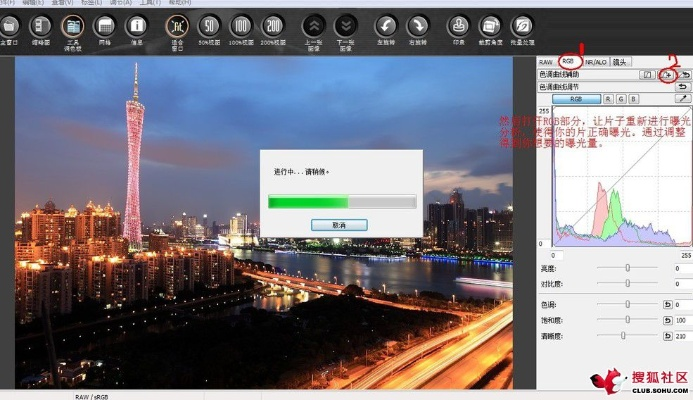Select the RGB curve channel button

pos(576,99)
